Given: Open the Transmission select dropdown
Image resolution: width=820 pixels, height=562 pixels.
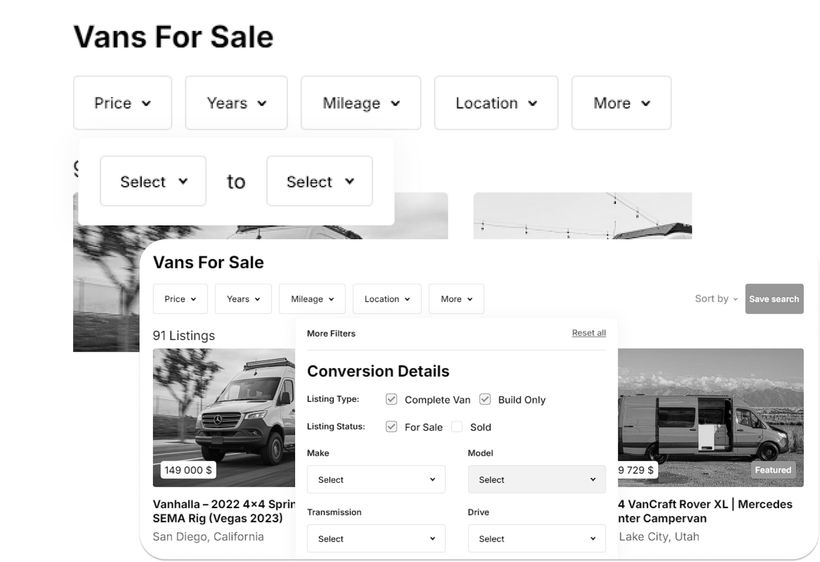Looking at the screenshot, I should (x=376, y=538).
